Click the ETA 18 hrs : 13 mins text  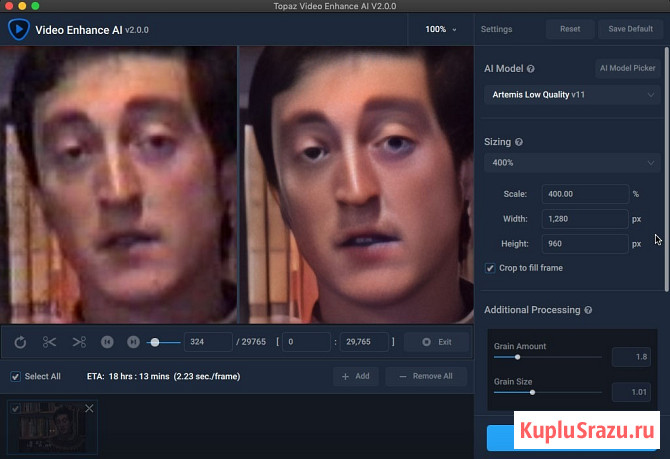point(164,377)
